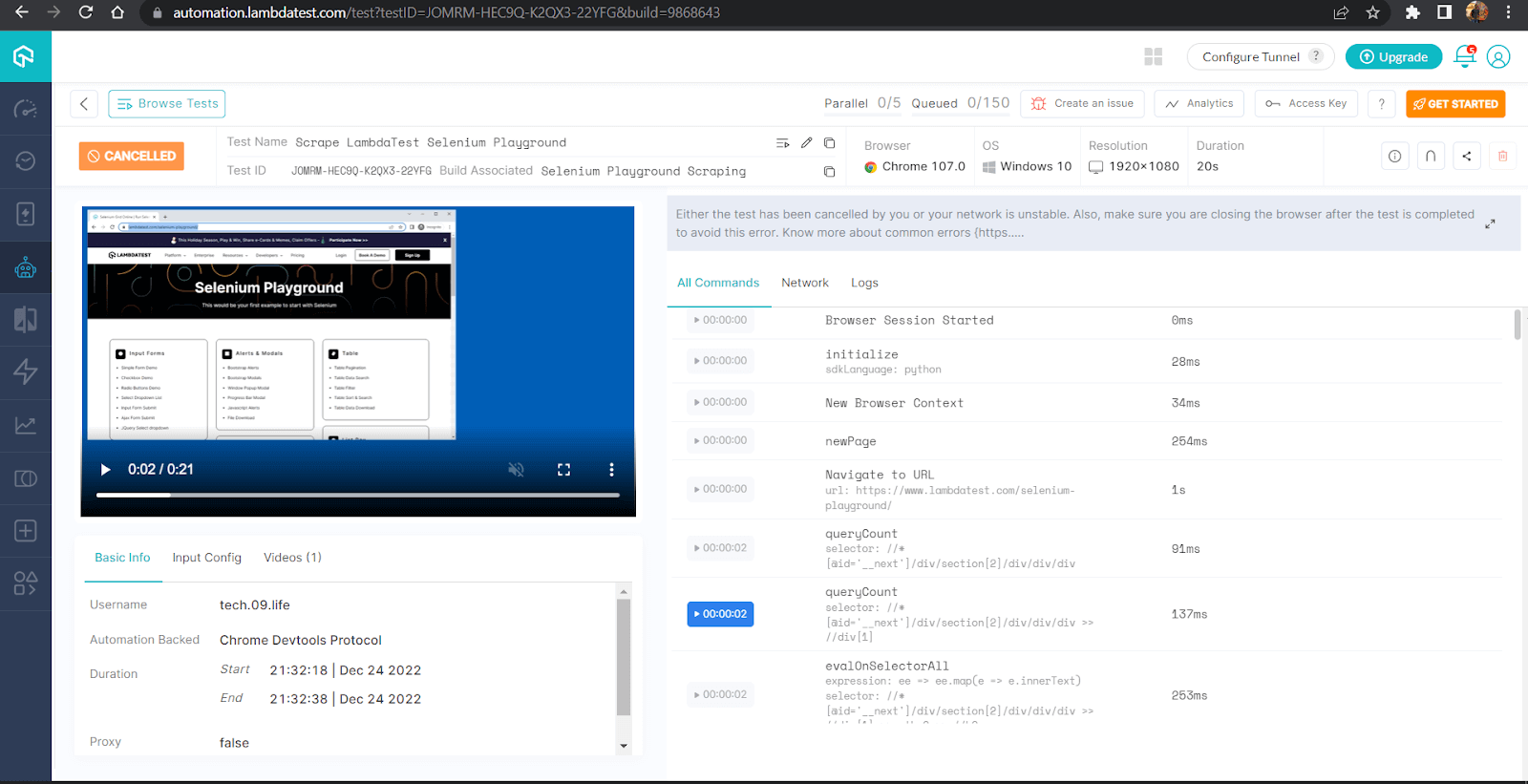Unmute the video audio
1528x784 pixels.
coord(516,469)
